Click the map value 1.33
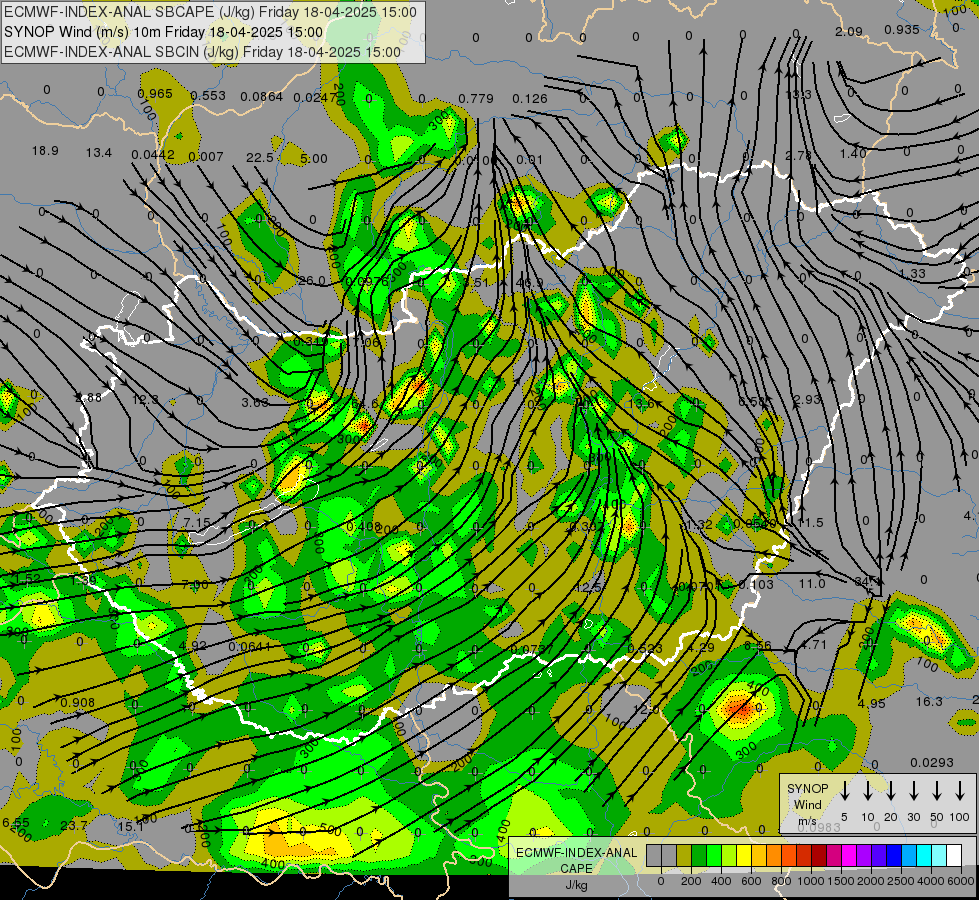 click(x=913, y=274)
